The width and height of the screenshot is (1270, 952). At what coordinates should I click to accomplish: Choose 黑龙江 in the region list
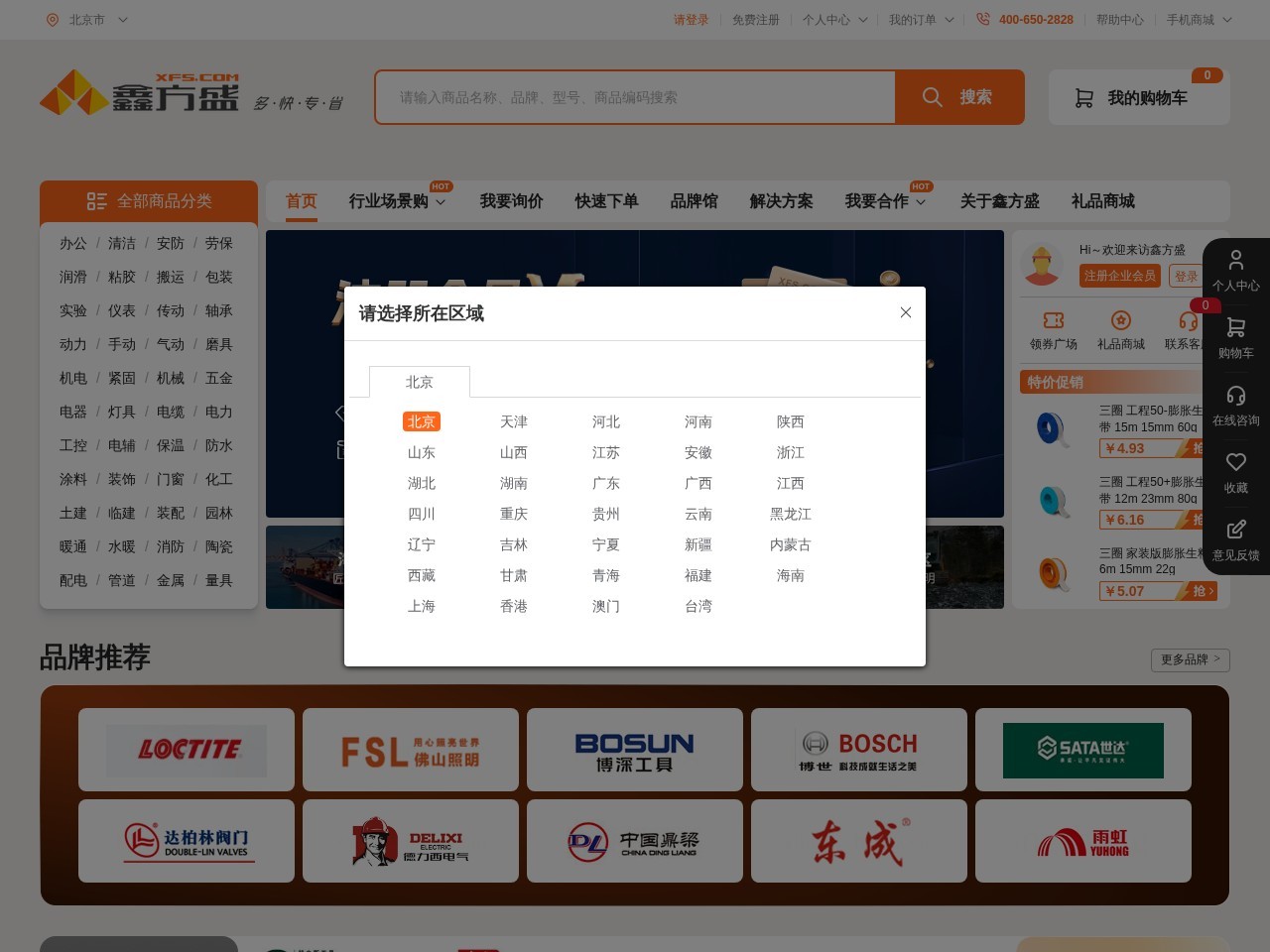[x=791, y=514]
